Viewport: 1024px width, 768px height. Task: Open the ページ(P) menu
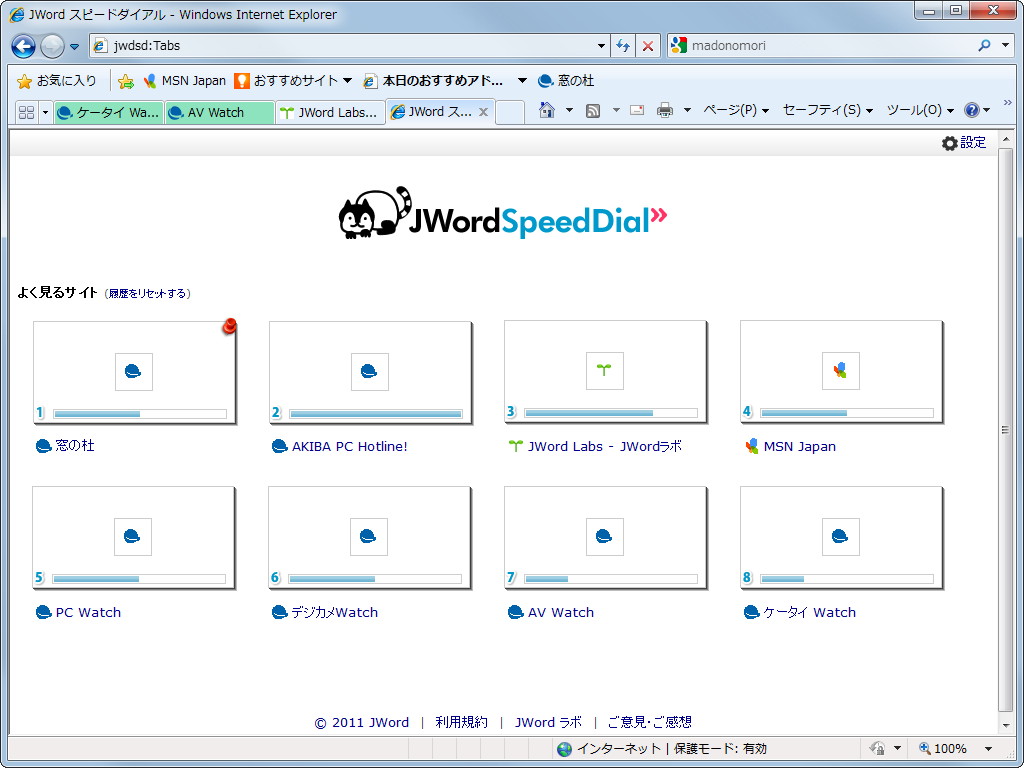click(x=736, y=110)
